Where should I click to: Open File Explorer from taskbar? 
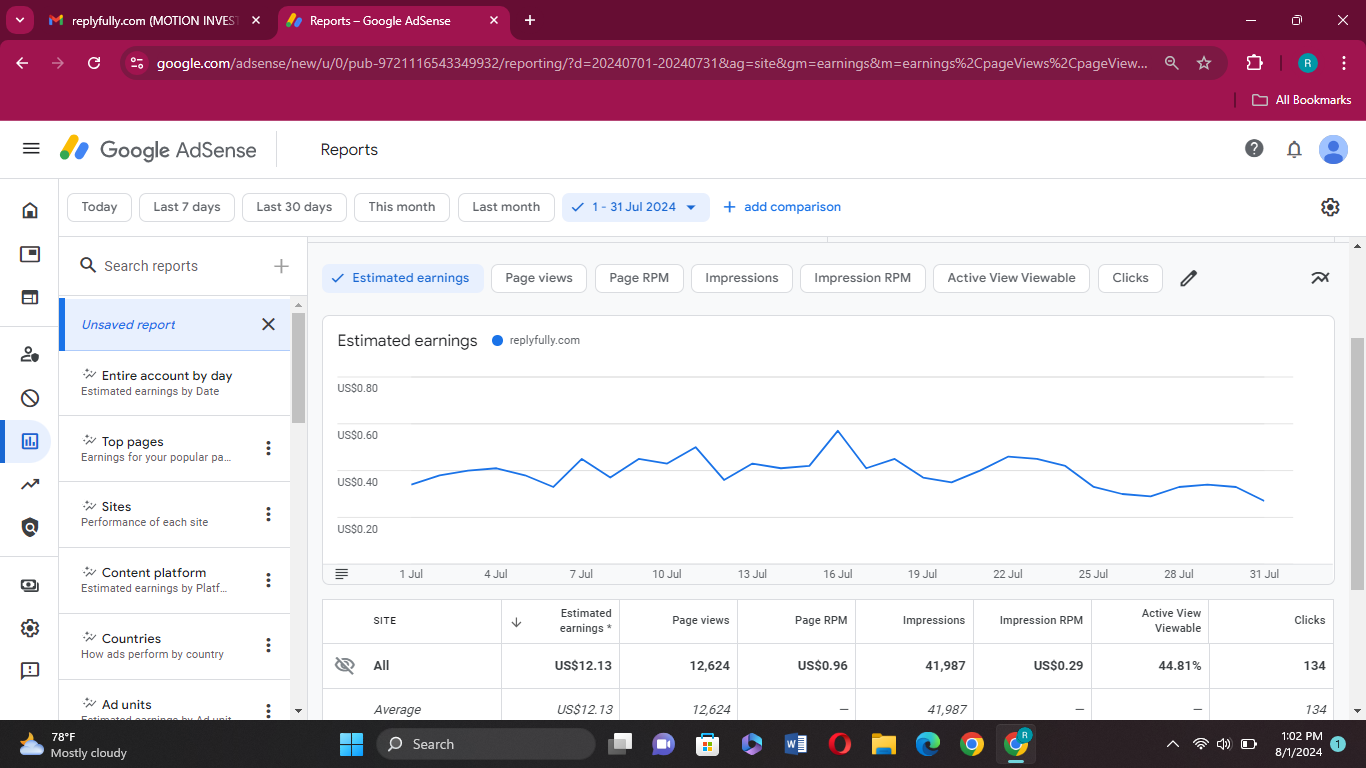click(883, 744)
